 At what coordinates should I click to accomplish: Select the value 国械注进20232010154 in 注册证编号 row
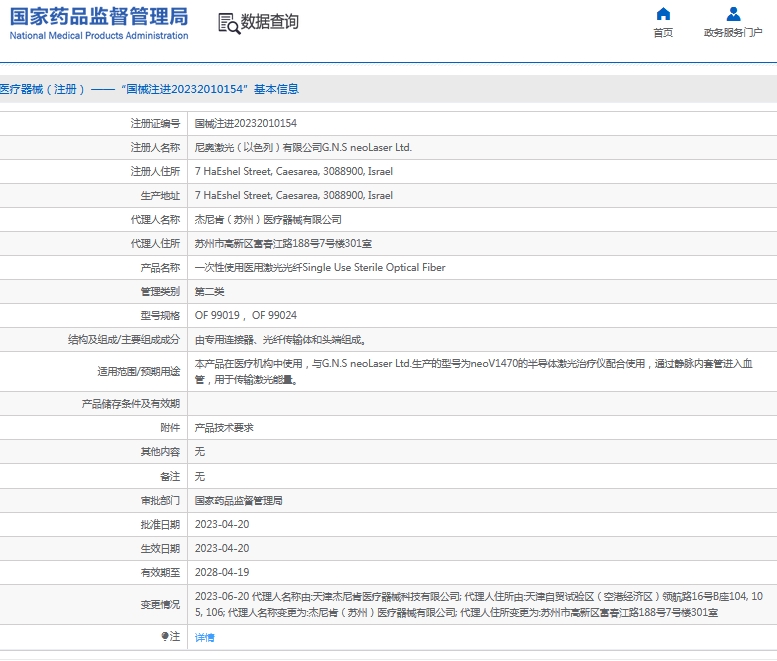246,123
